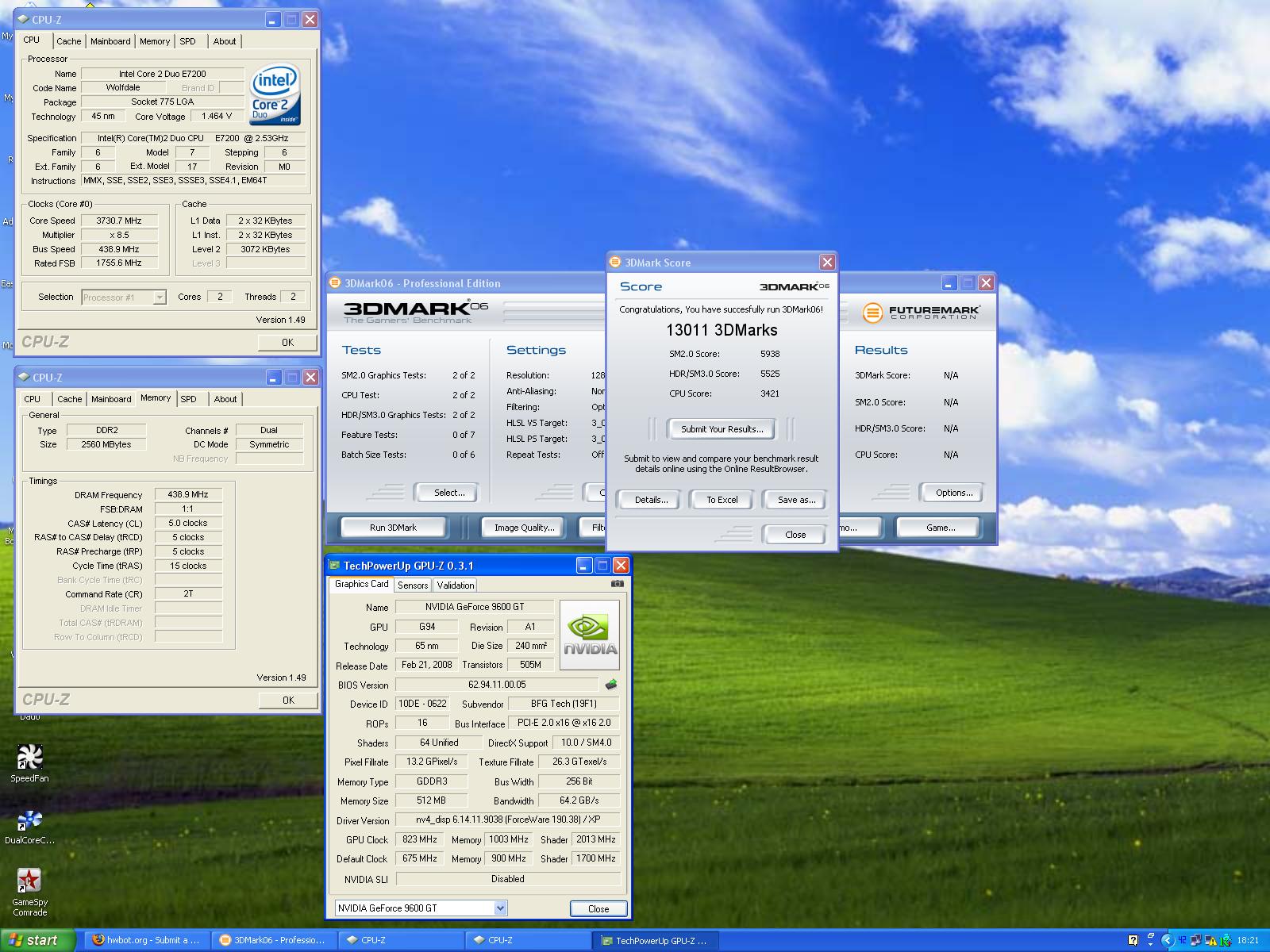Click Select under the Tests section
This screenshot has height=952, width=1270.
[x=449, y=493]
